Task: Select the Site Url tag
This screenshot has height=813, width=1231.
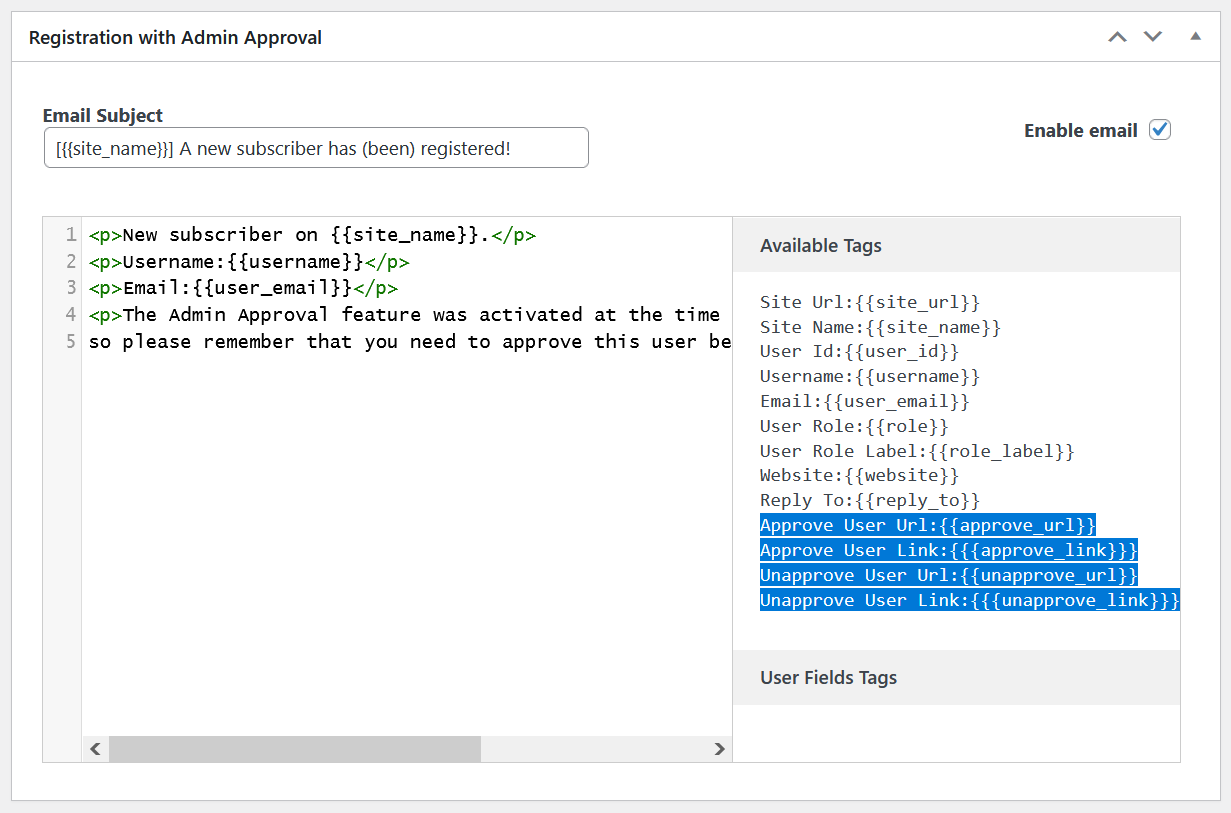Action: click(869, 302)
